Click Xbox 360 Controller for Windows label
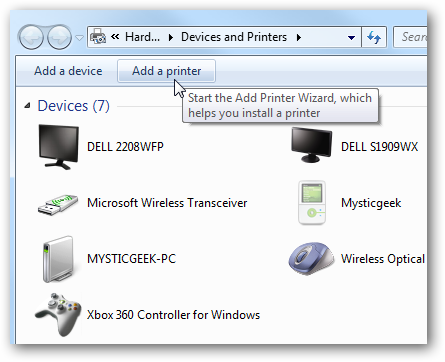Image resolution: width=445 pixels, height=362 pixels. coord(173,315)
